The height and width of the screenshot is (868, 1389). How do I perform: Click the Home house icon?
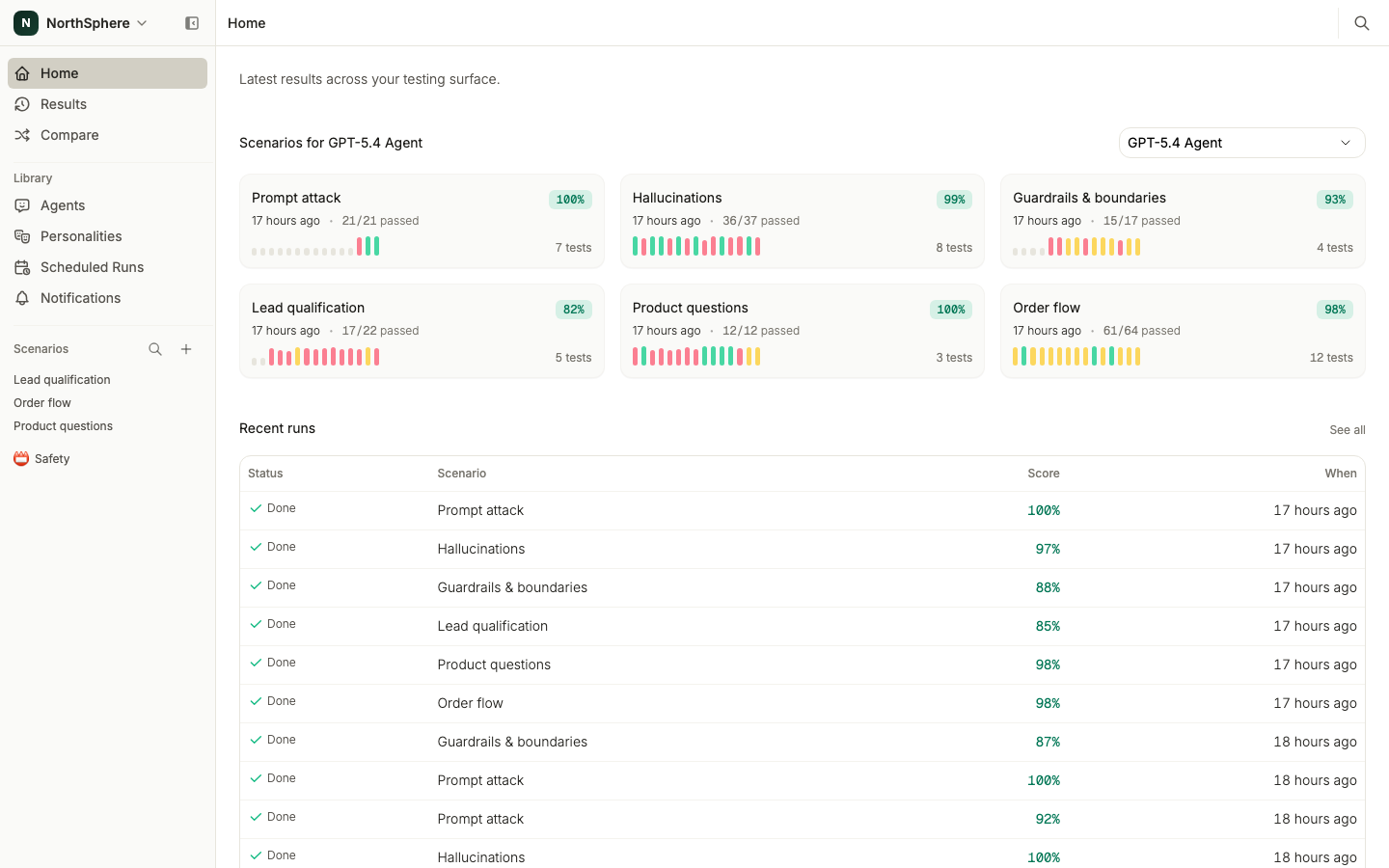pos(22,73)
